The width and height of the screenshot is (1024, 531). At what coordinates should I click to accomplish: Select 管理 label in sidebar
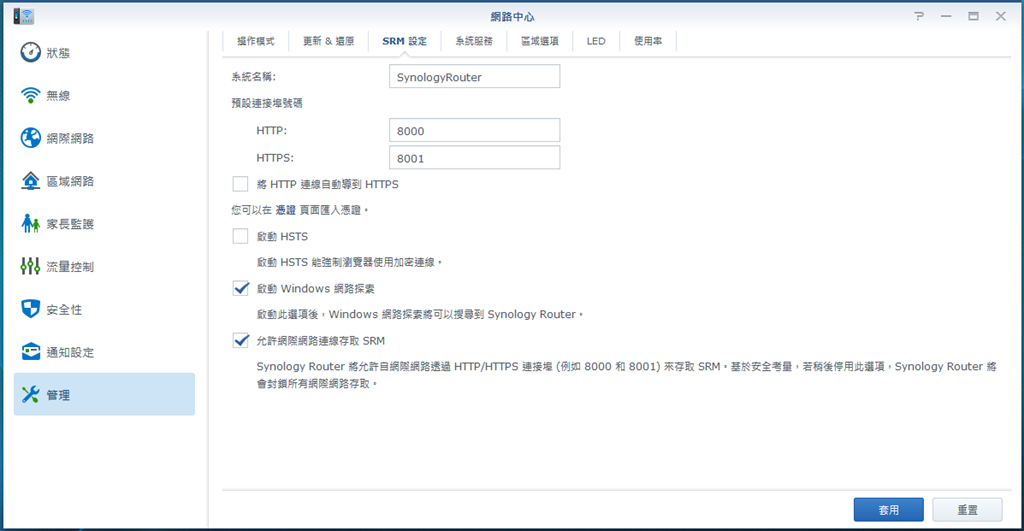tap(58, 395)
